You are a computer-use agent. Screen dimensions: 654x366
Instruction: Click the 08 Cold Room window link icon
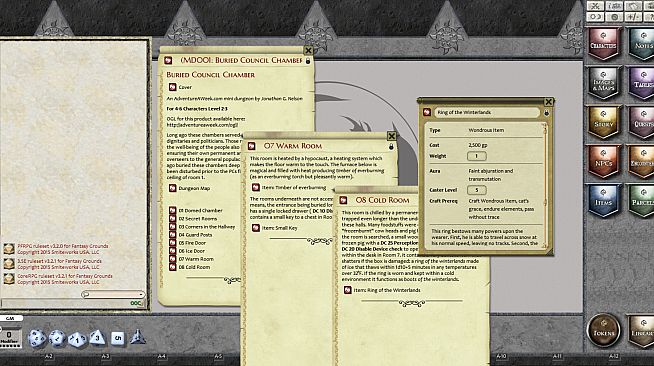[343, 200]
